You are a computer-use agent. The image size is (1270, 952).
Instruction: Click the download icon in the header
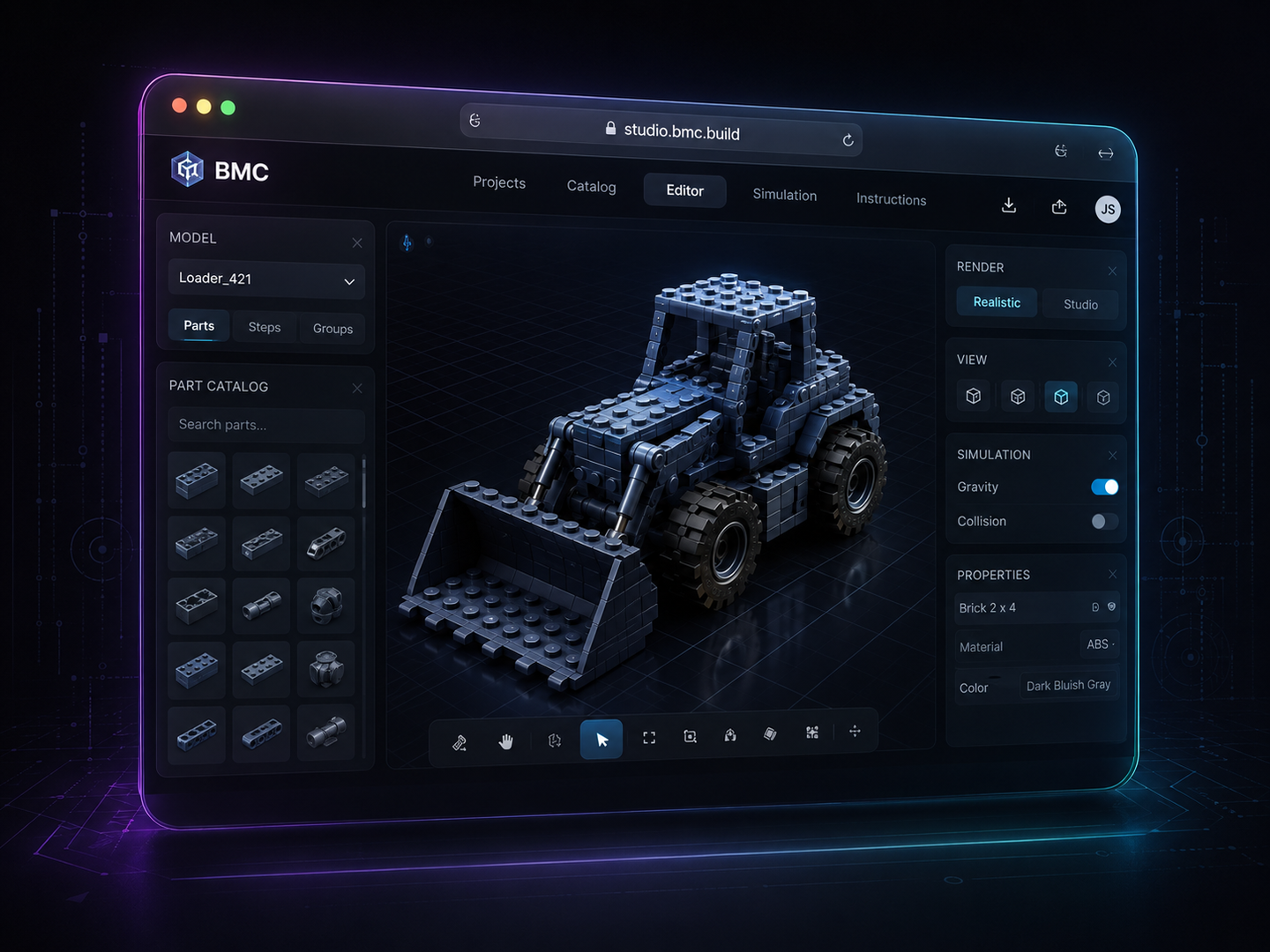point(1009,205)
